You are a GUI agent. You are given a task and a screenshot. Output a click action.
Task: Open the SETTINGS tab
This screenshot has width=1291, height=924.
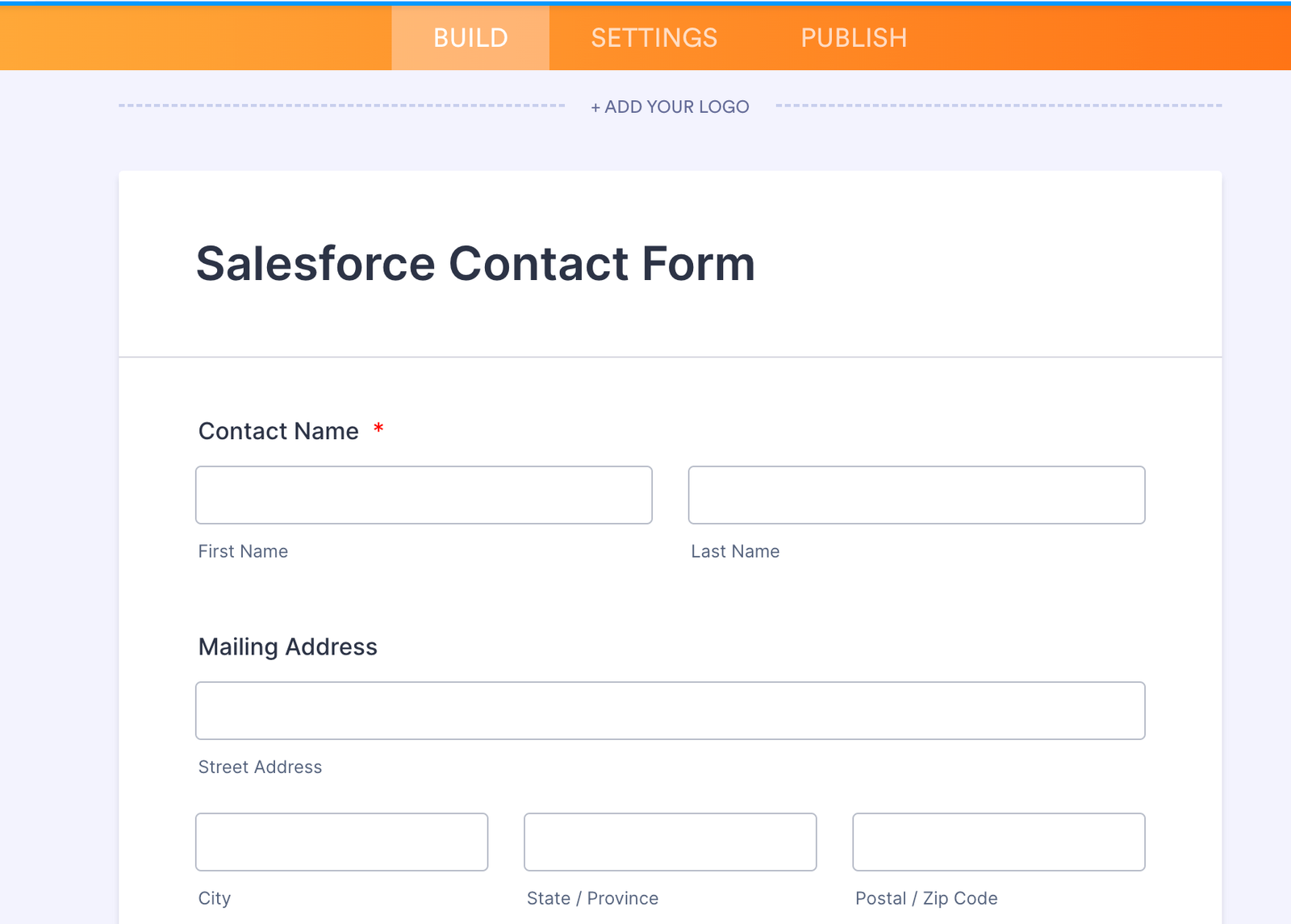pyautogui.click(x=654, y=38)
